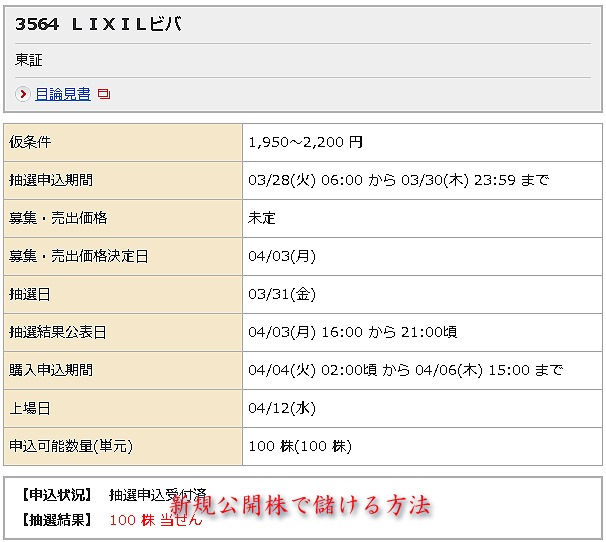Click the red arrow bullet beside 目論見書
This screenshot has width=606, height=542.
click(x=23, y=94)
